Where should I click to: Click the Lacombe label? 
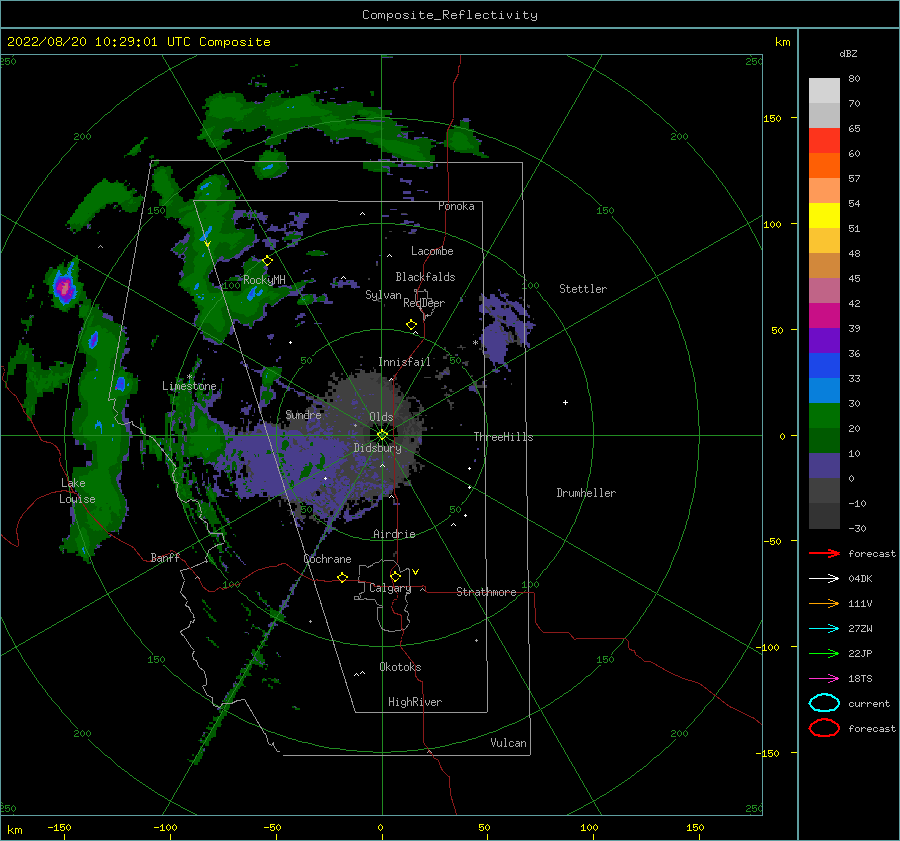coord(432,251)
